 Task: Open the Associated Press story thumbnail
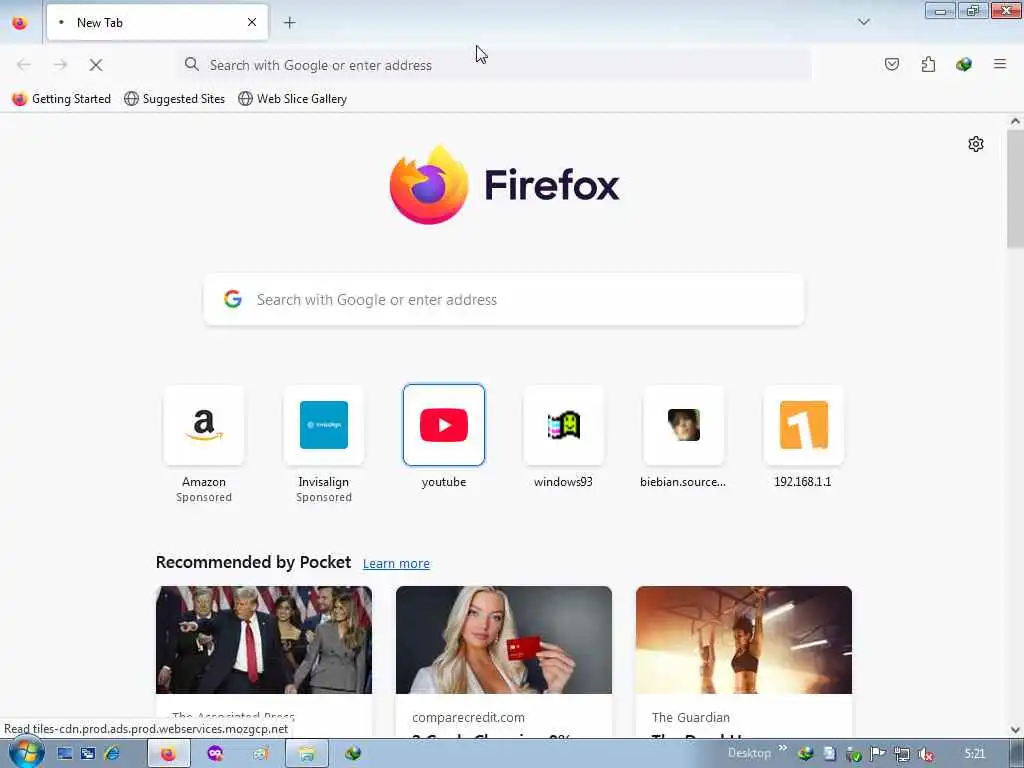click(x=264, y=640)
